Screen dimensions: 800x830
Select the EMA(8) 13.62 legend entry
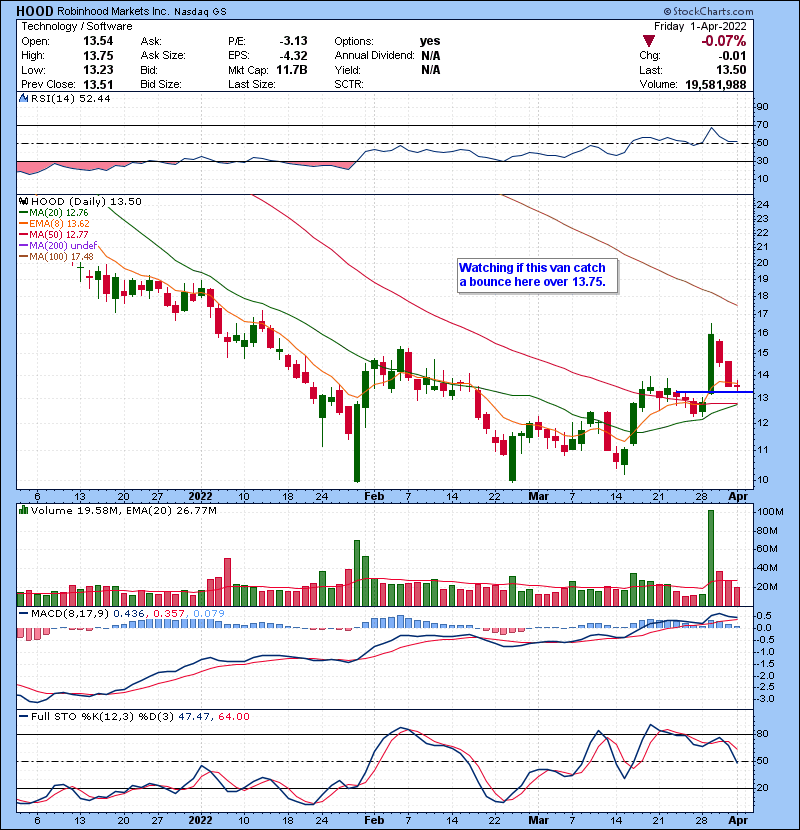(54, 223)
